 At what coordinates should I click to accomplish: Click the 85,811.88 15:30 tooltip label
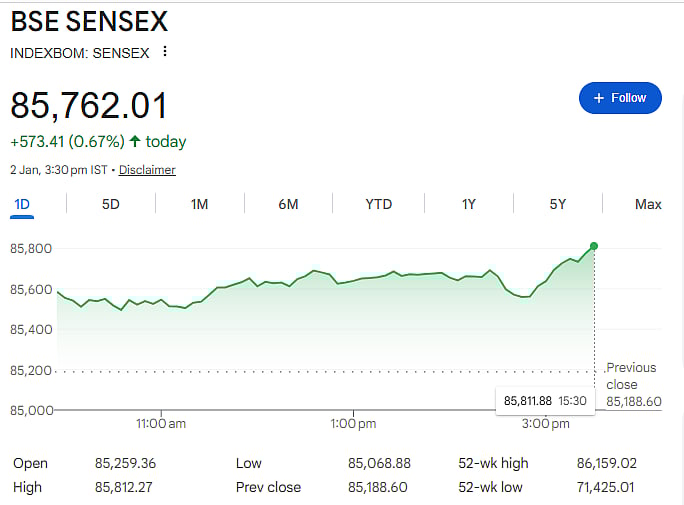544,400
